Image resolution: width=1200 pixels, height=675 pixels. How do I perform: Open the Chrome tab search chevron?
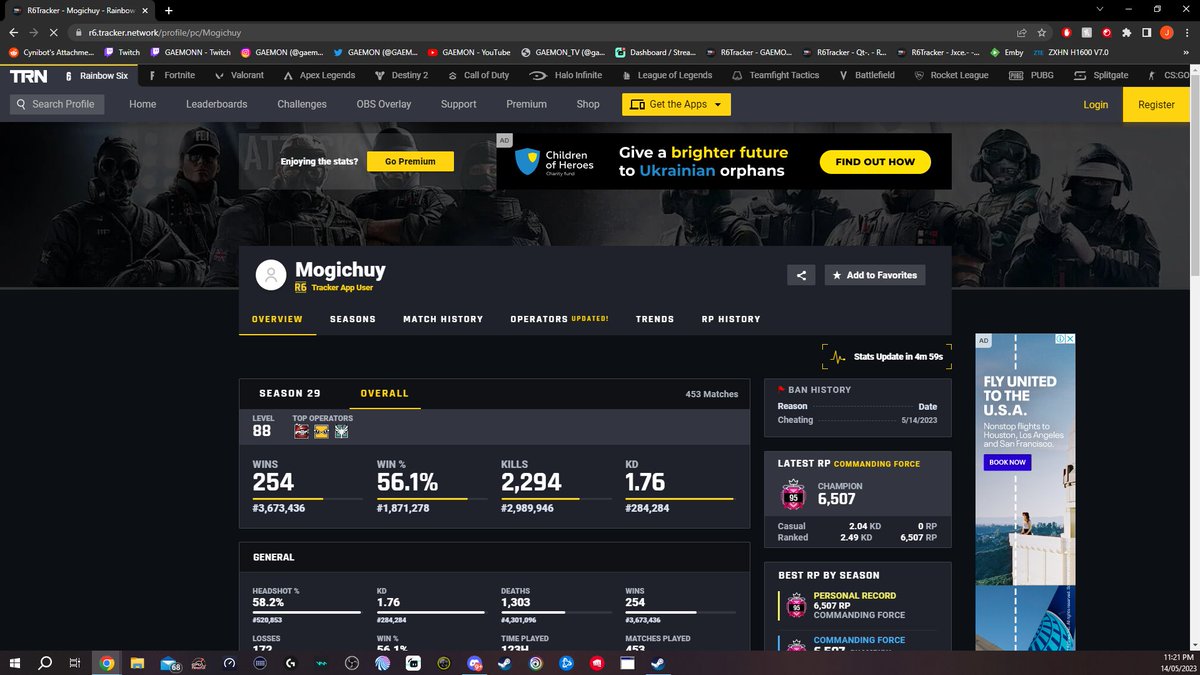coord(1101,9)
